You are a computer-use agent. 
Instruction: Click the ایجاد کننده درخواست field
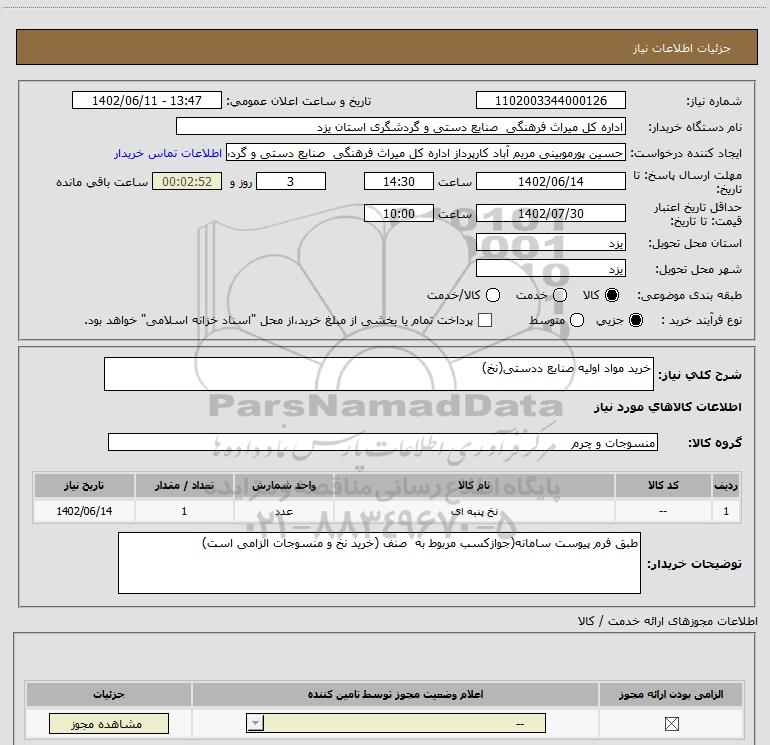[425, 153]
